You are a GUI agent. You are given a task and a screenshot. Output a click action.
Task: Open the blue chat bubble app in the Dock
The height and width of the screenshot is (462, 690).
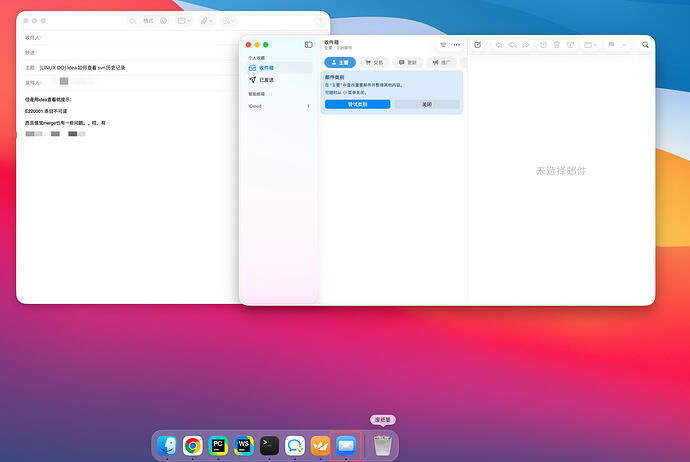click(295, 446)
